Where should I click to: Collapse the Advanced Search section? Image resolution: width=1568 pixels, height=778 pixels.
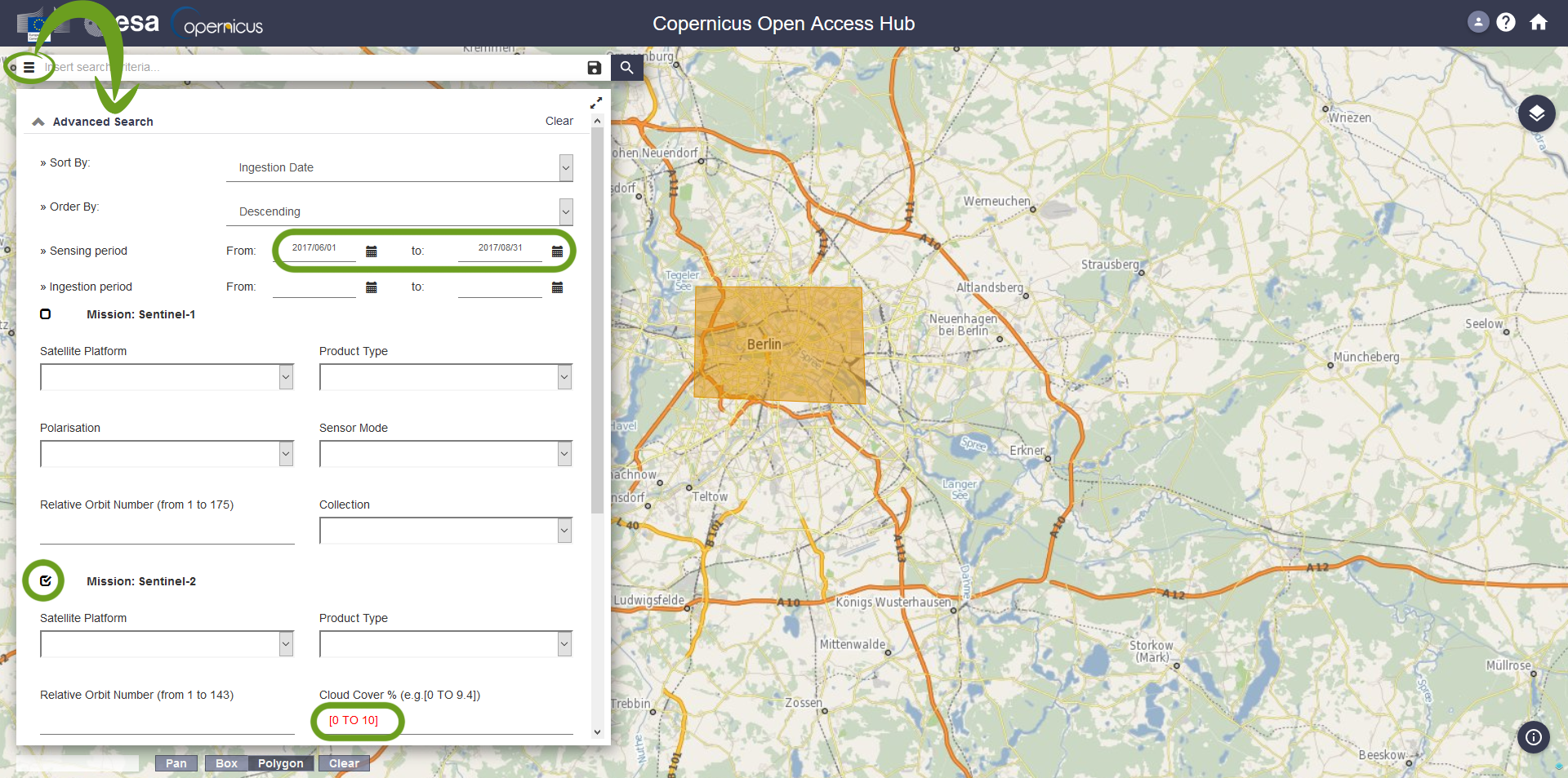38,122
